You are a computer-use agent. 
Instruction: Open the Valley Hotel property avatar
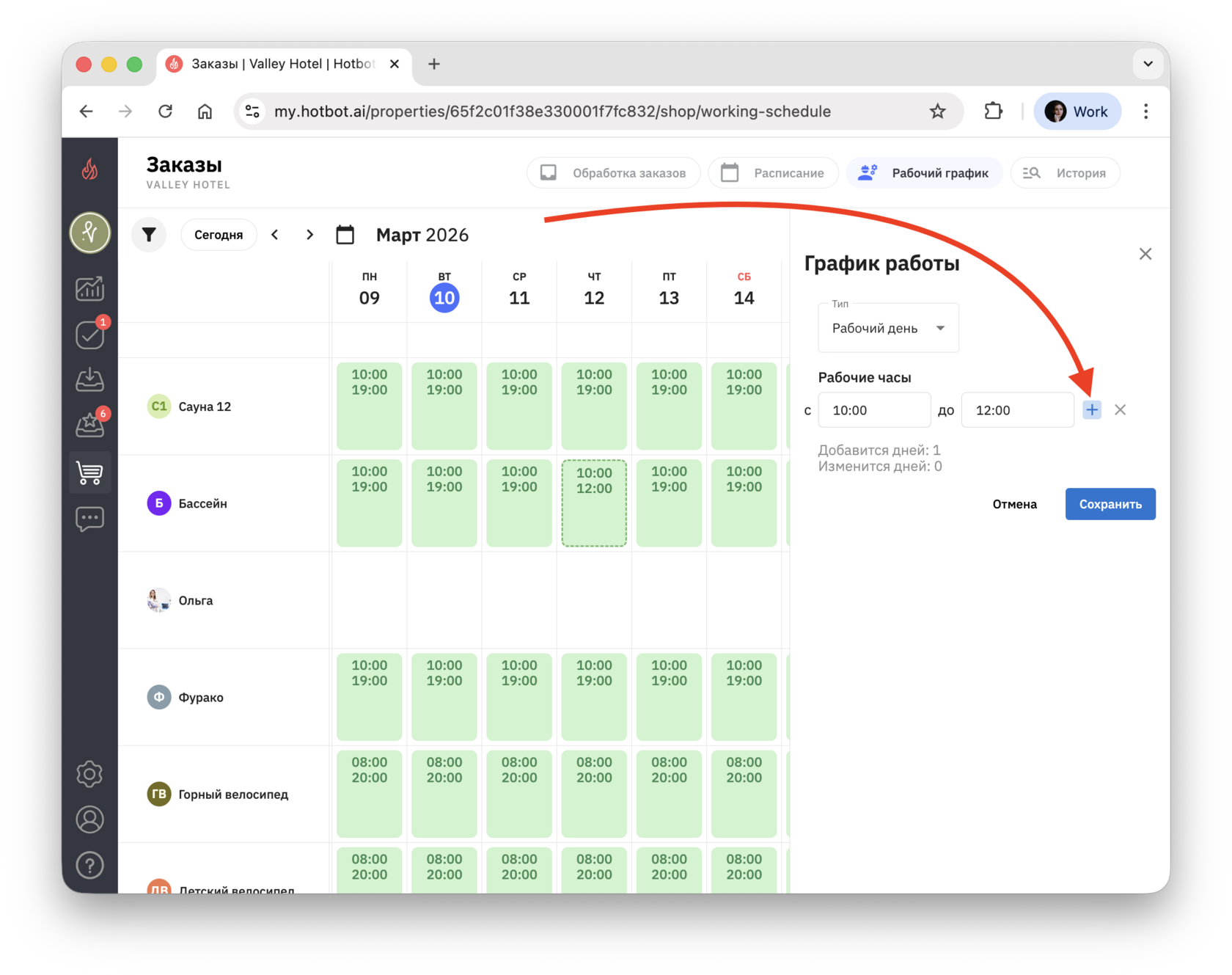point(89,233)
